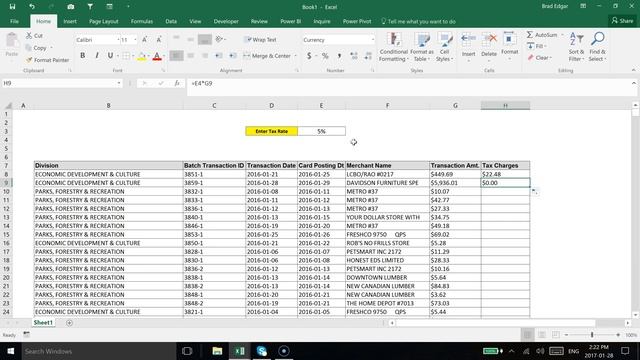The width and height of the screenshot is (640, 360).
Task: Click the Share button
Action: 622,20
